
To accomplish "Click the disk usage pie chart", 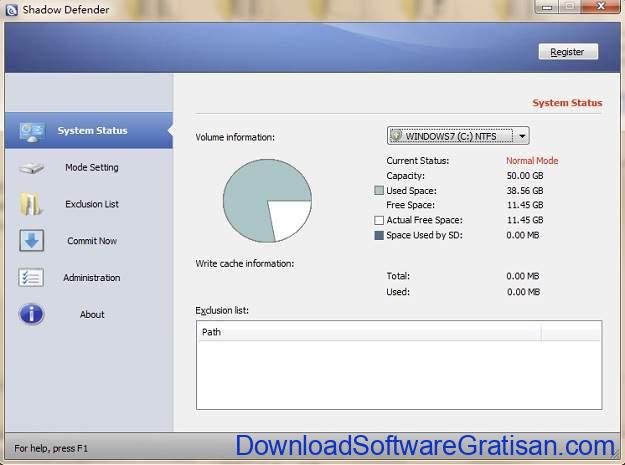I will [267, 200].
